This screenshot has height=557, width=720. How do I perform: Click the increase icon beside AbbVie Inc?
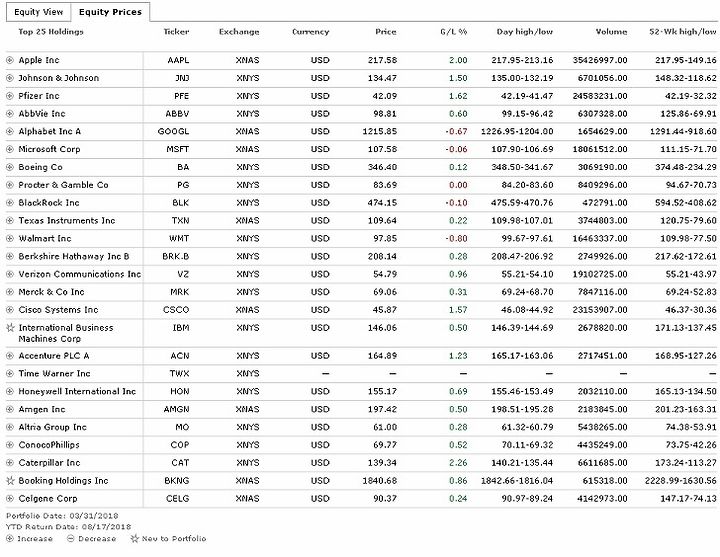10,113
